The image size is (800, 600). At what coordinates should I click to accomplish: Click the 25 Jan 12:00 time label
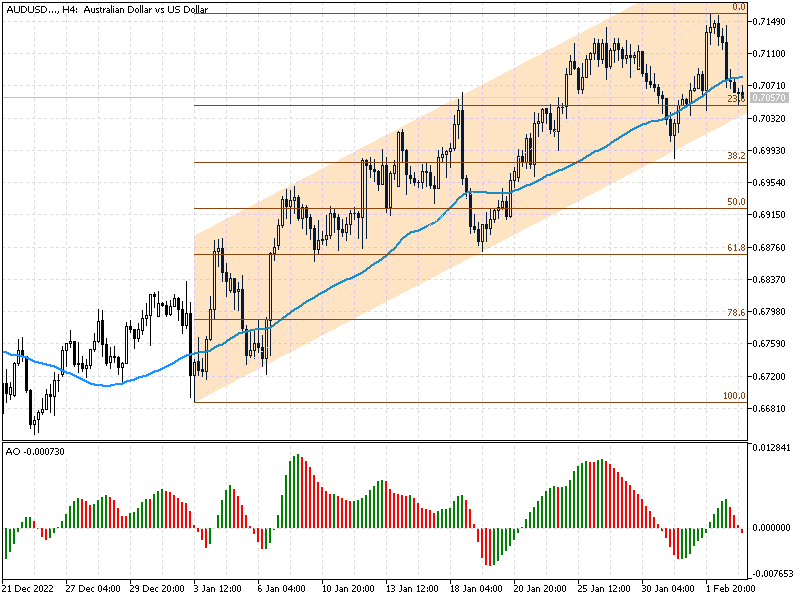pos(604,589)
